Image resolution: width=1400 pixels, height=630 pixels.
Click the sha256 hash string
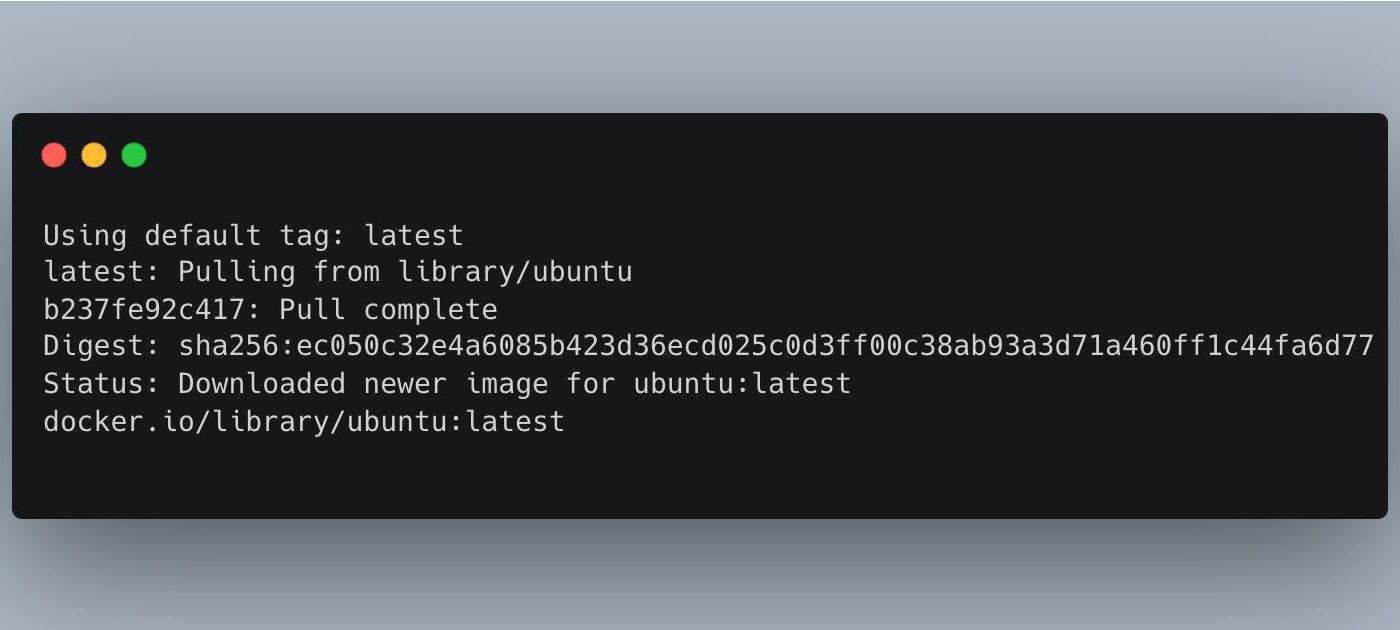click(776, 346)
